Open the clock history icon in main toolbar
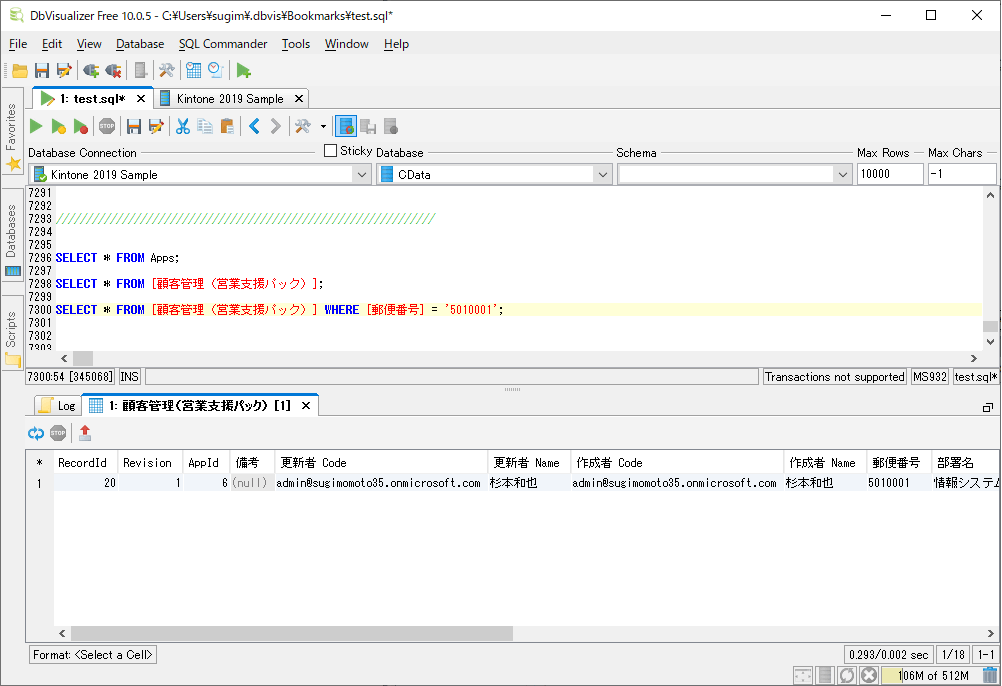 (215, 70)
